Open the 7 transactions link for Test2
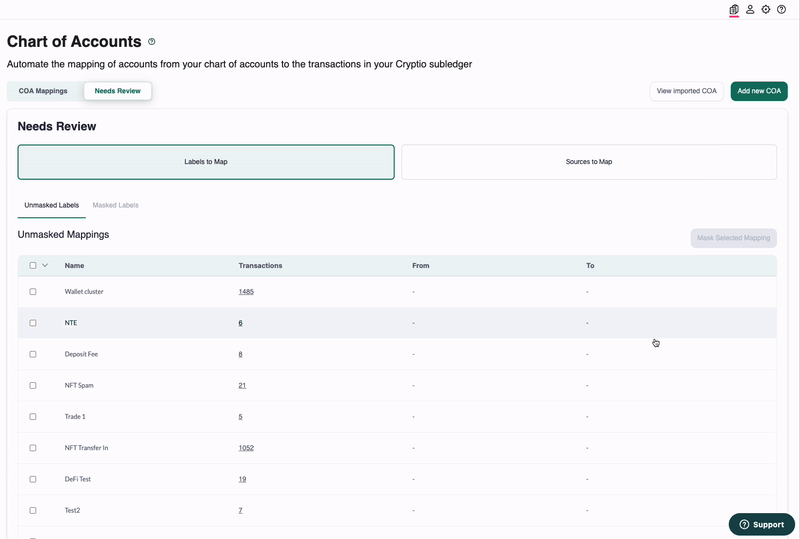The width and height of the screenshot is (800, 539). (240, 510)
